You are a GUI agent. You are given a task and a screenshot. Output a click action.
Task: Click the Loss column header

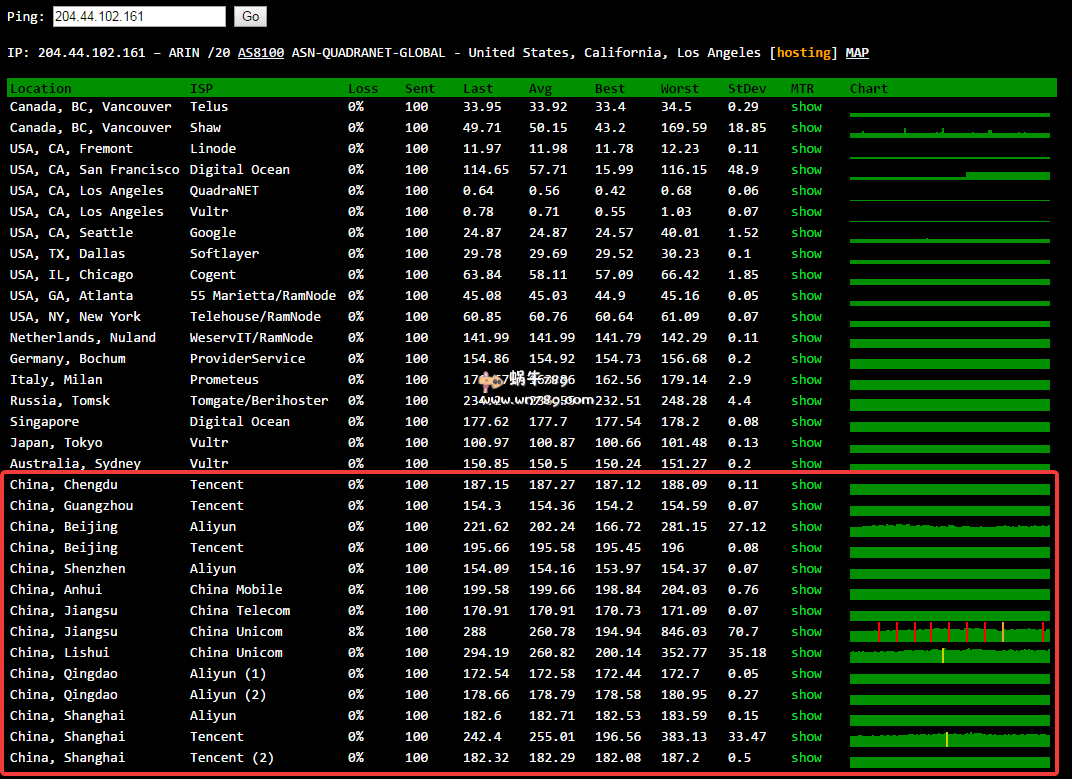(362, 88)
